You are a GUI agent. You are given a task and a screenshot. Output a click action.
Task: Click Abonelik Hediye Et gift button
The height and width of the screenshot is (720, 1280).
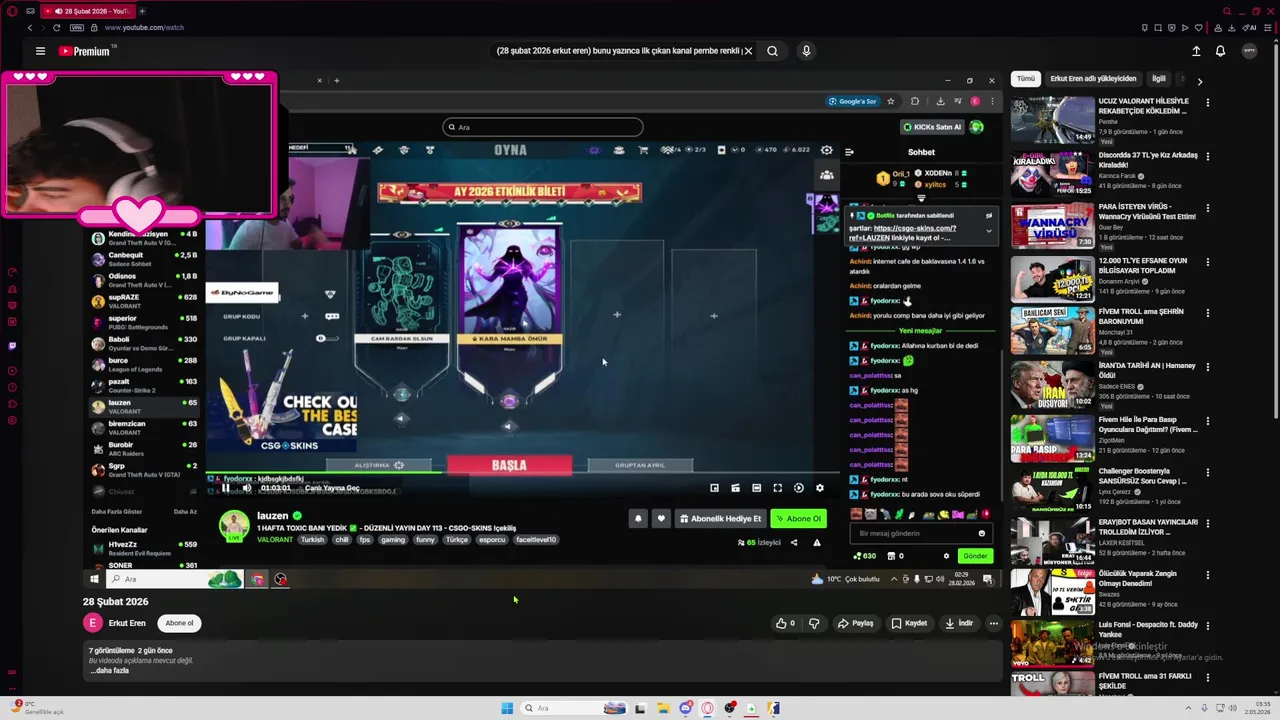point(720,518)
